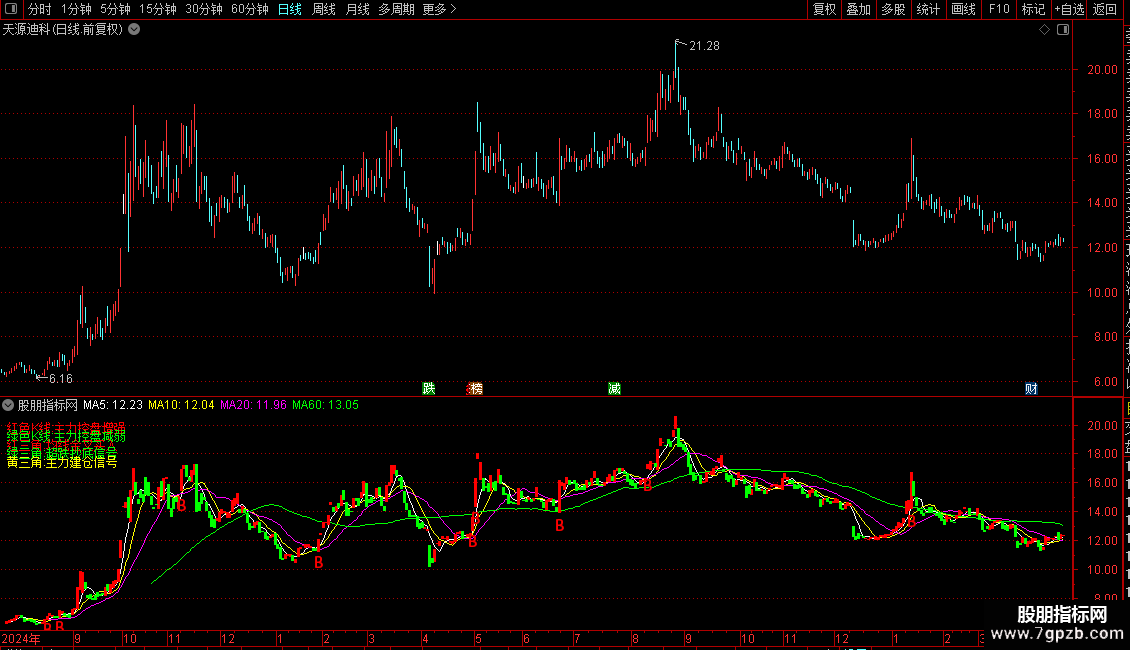This screenshot has height=650, width=1130.
Task: Switch to the 周线 weekly period tab
Action: (324, 9)
